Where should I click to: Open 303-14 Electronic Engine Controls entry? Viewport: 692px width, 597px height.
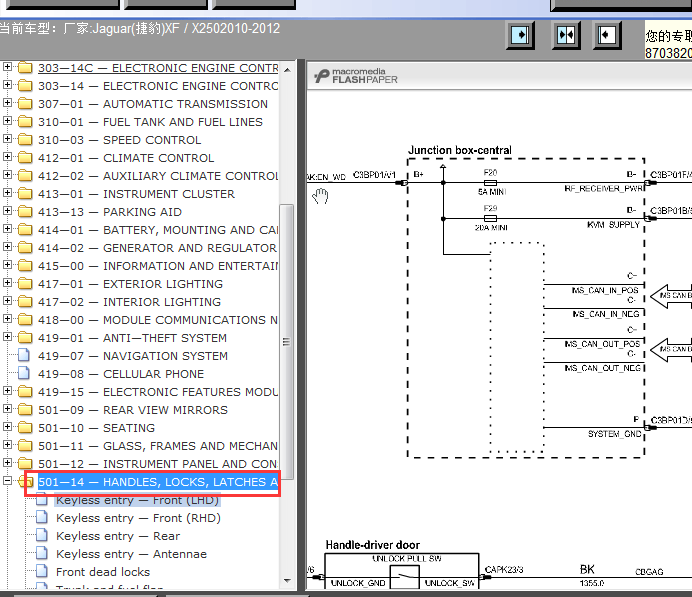(x=158, y=86)
